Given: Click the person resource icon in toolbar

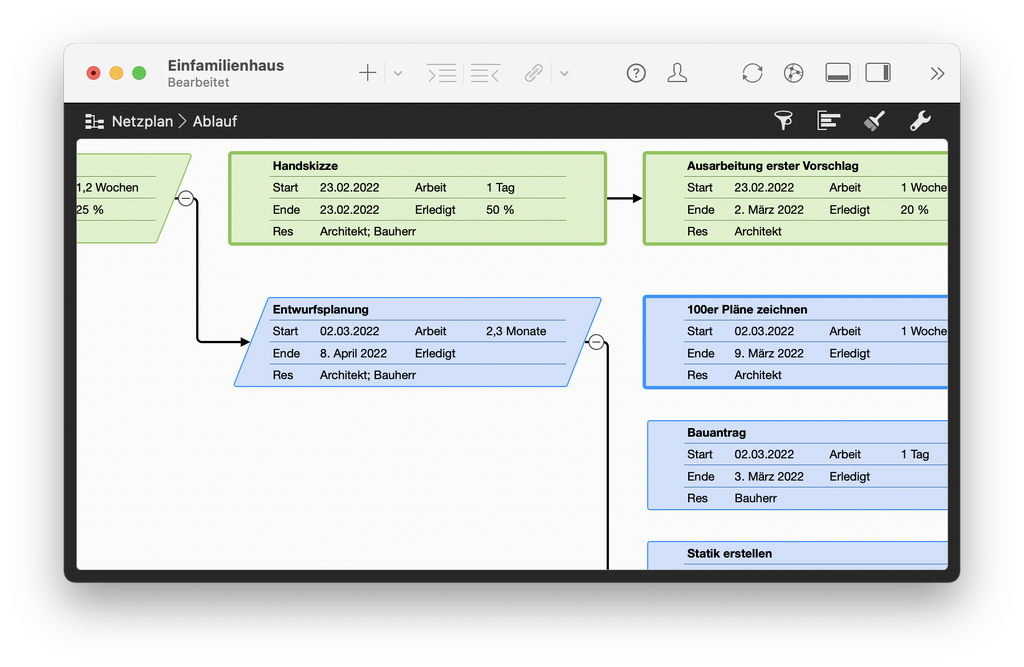Looking at the screenshot, I should (677, 73).
